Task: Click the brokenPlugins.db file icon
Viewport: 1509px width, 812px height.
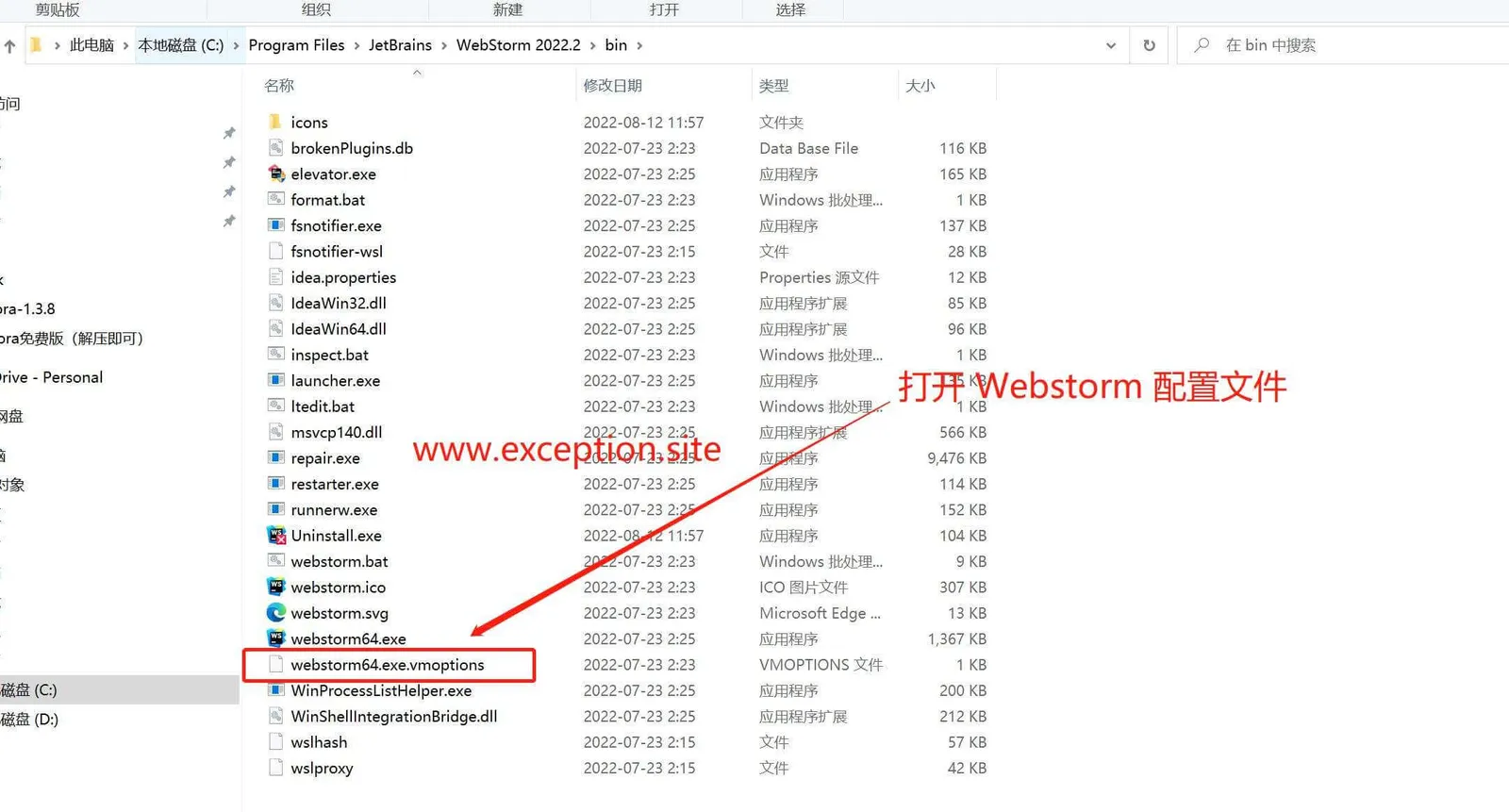Action: click(275, 148)
